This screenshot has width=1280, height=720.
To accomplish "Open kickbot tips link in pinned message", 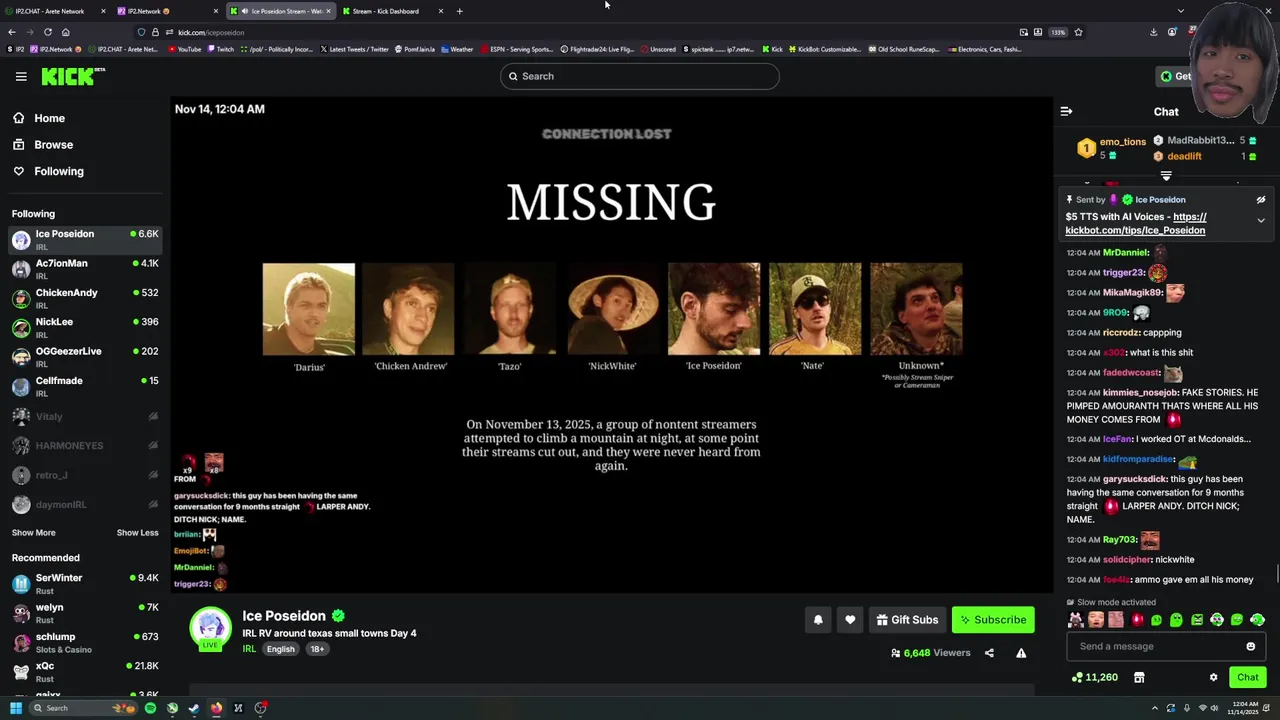I will (1136, 224).
